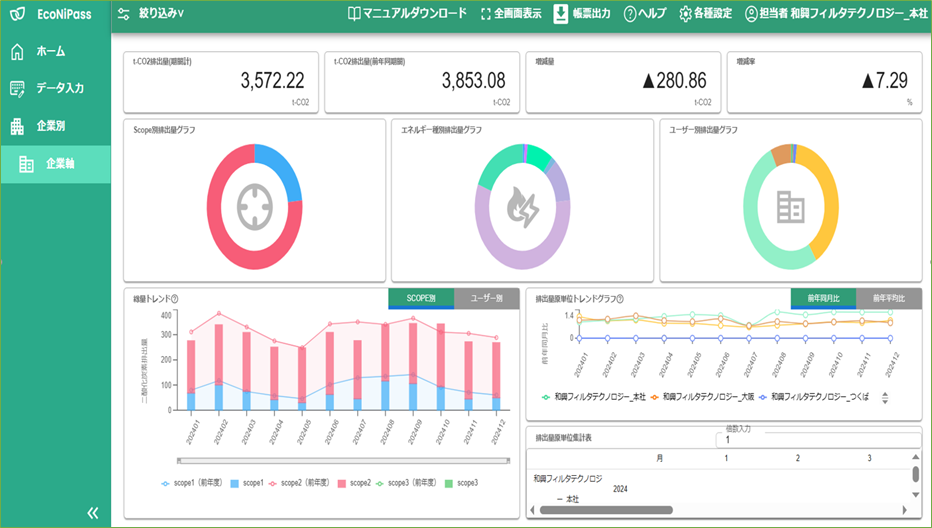The height and width of the screenshot is (528, 932).
Task: Click the 月 column header
Action: pos(660,458)
